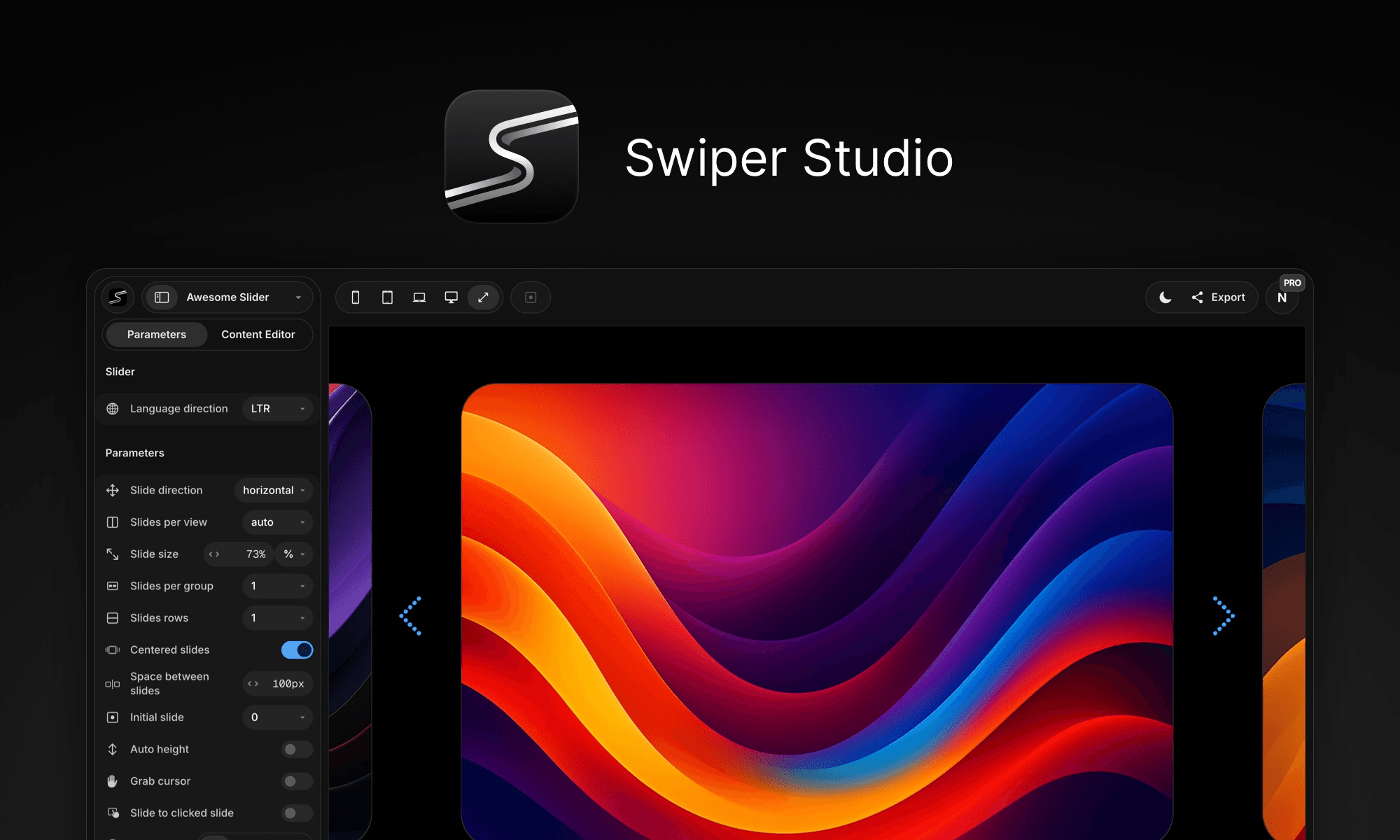Enable dark mode with the moon icon

(1164, 297)
